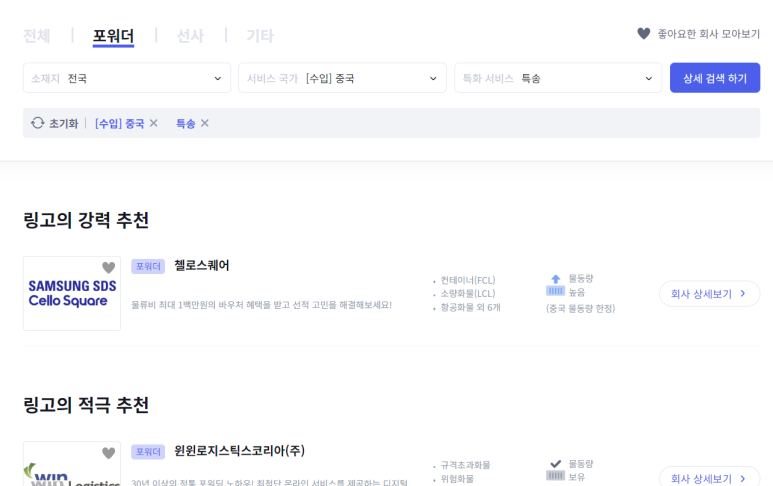The height and width of the screenshot is (486, 773).
Task: Click the 물동량 높음 container icon
Action: coord(556,285)
